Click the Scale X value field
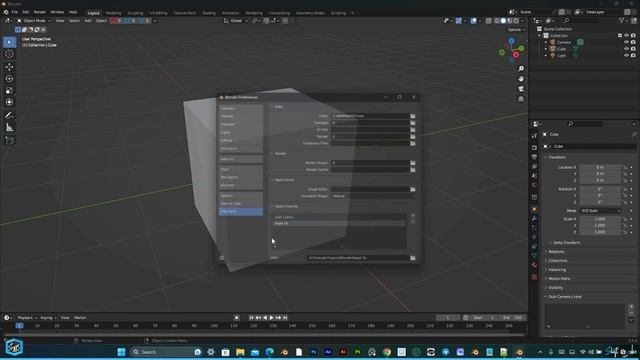Screen dimensions: 640x360 (x=600, y=219)
